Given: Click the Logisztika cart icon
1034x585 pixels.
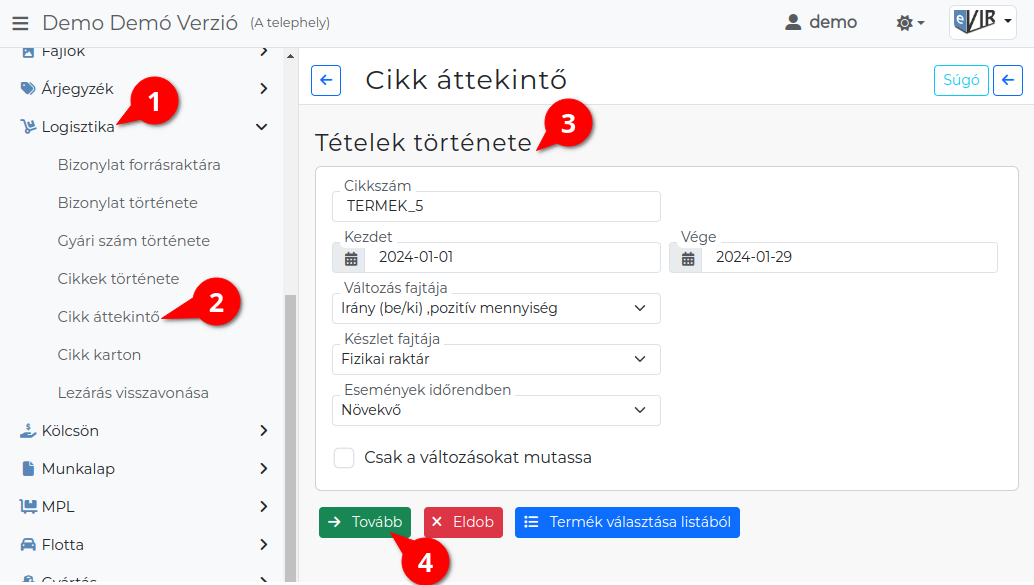Looking at the screenshot, I should [28, 127].
